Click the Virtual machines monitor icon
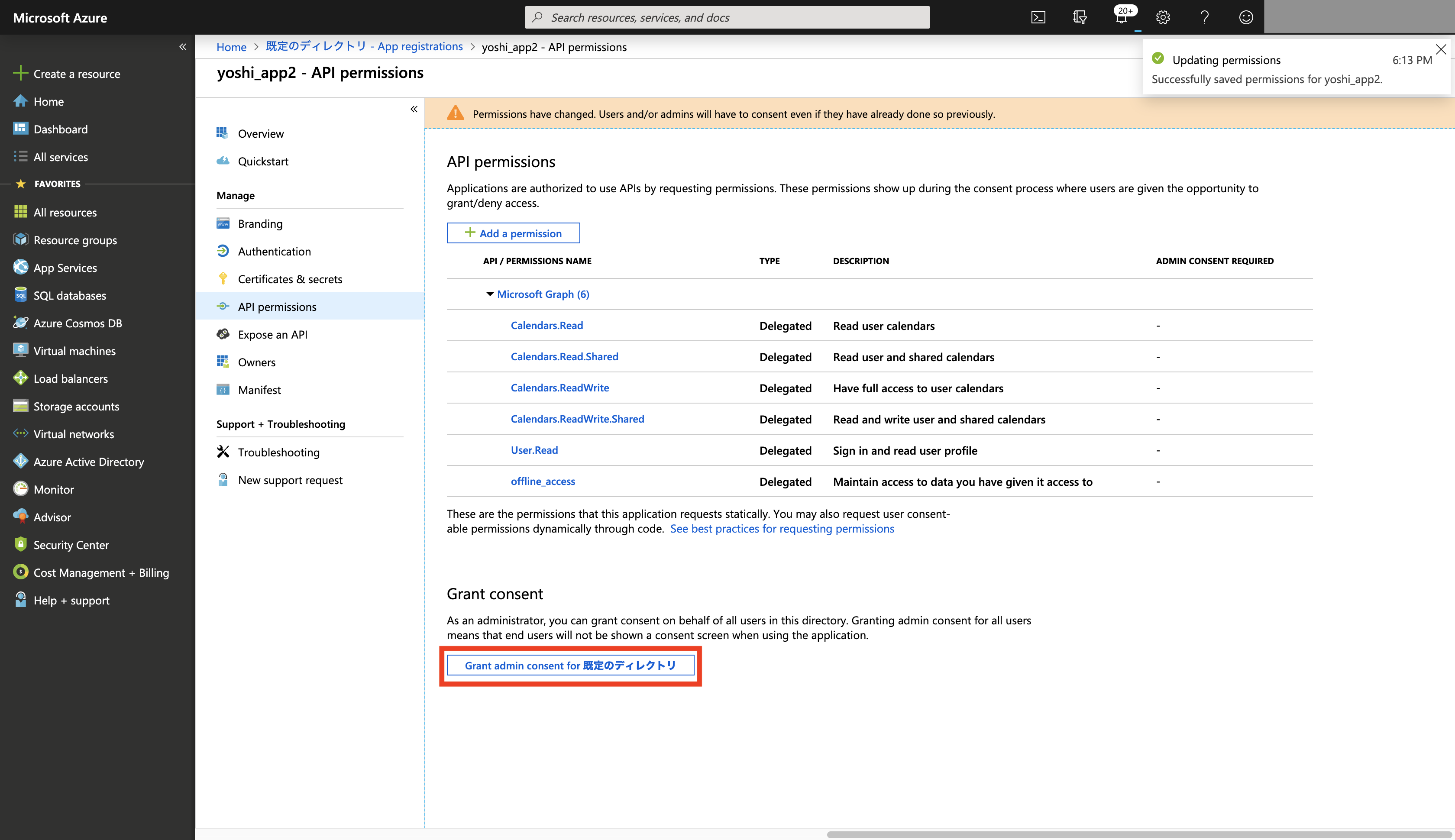Viewport: 1455px width, 840px height. (x=20, y=350)
